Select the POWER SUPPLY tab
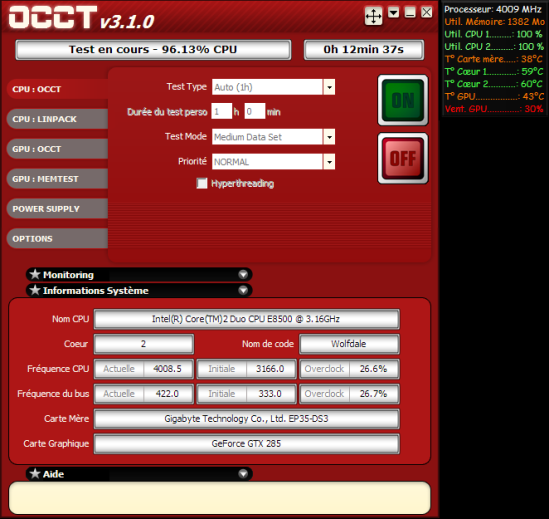 (x=58, y=209)
